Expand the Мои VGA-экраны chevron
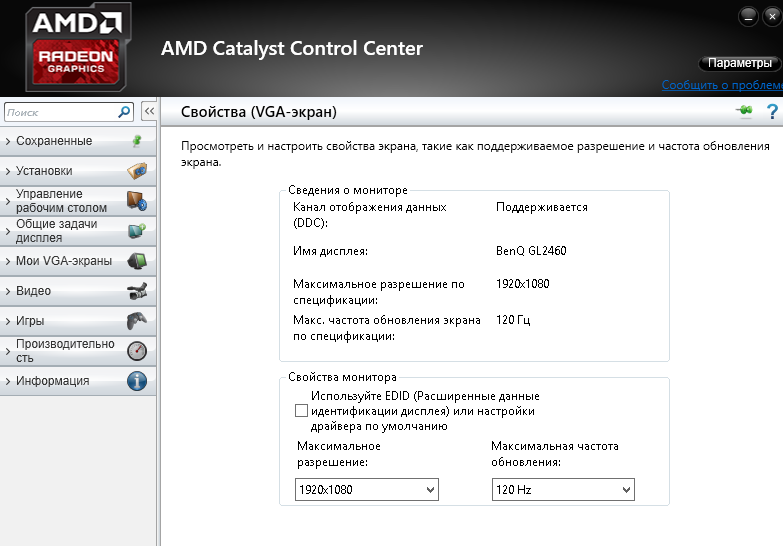This screenshot has width=783, height=546. coord(7,261)
